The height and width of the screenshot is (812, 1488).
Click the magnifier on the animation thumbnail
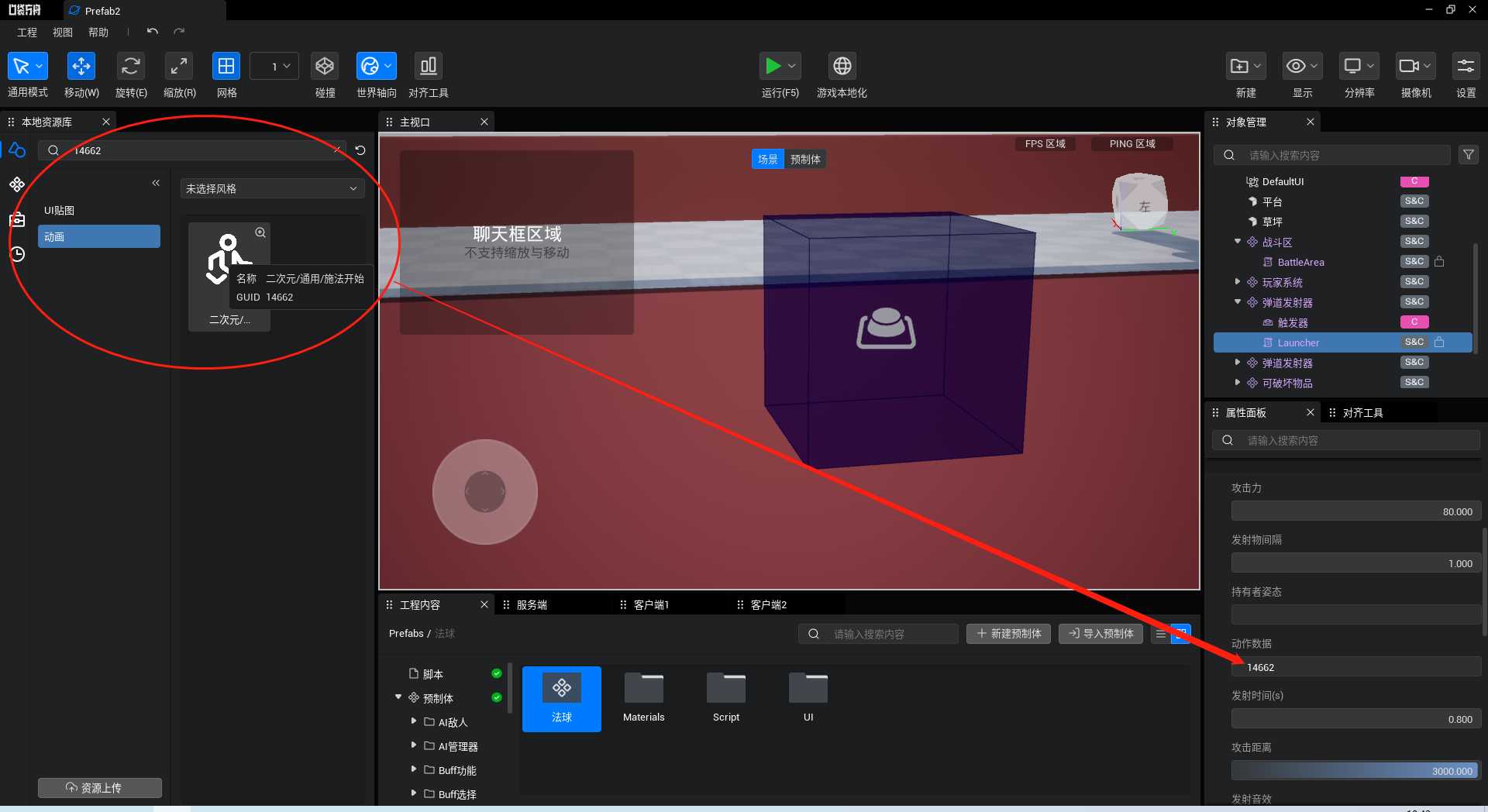point(260,232)
